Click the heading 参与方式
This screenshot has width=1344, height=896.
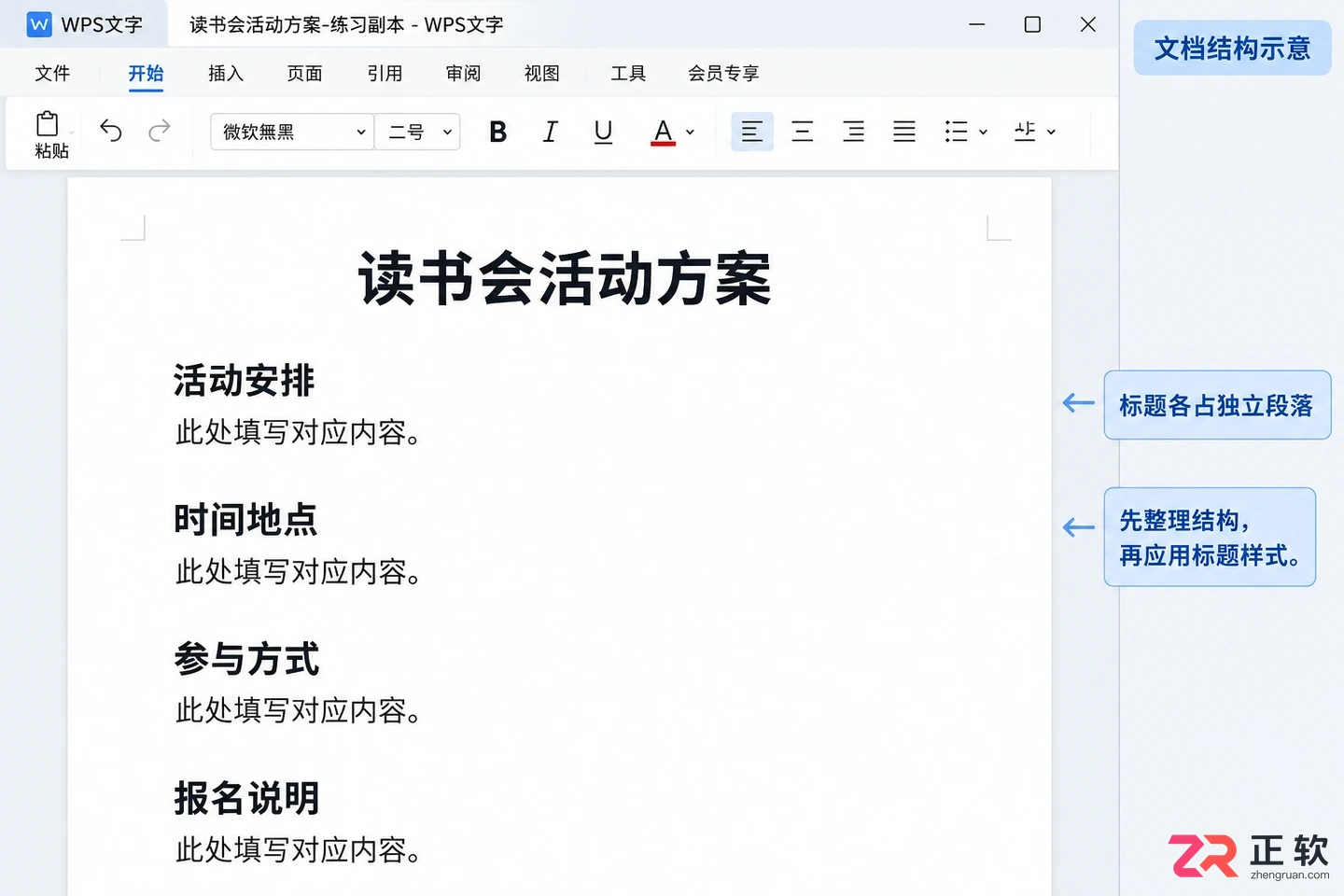point(246,659)
